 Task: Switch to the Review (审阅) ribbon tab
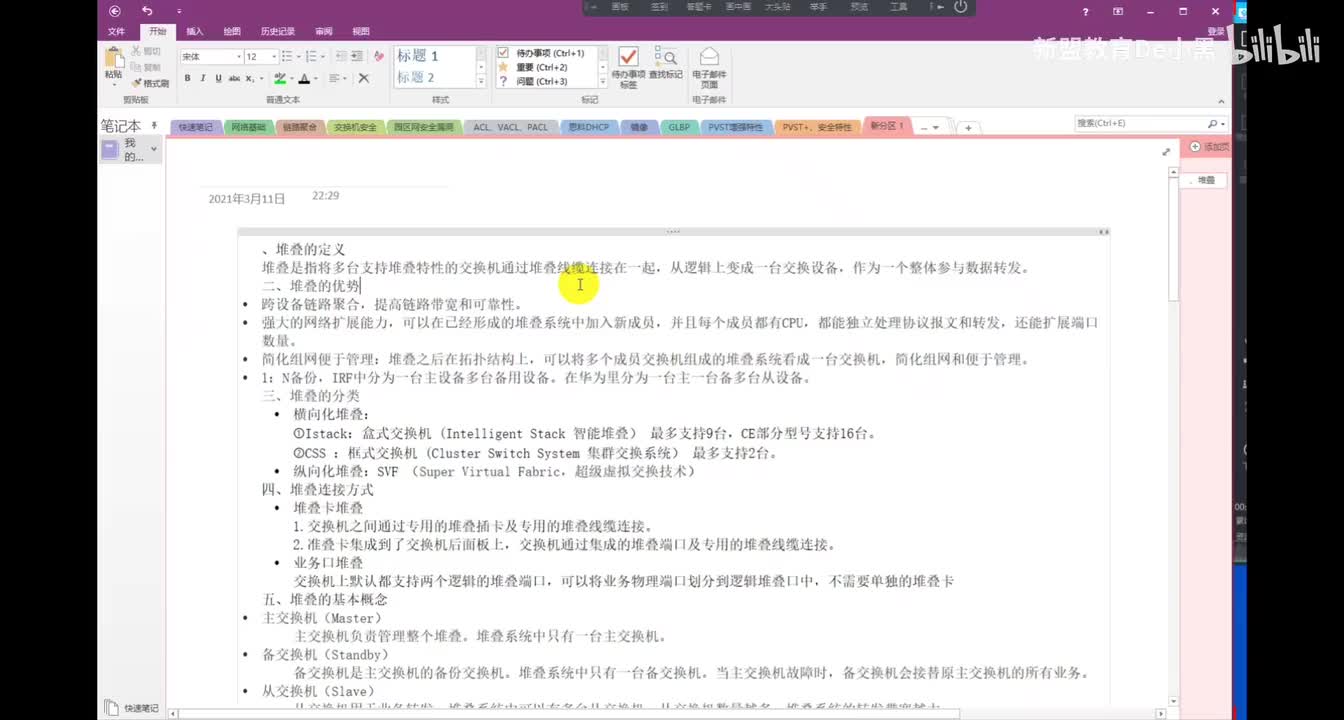pos(324,32)
